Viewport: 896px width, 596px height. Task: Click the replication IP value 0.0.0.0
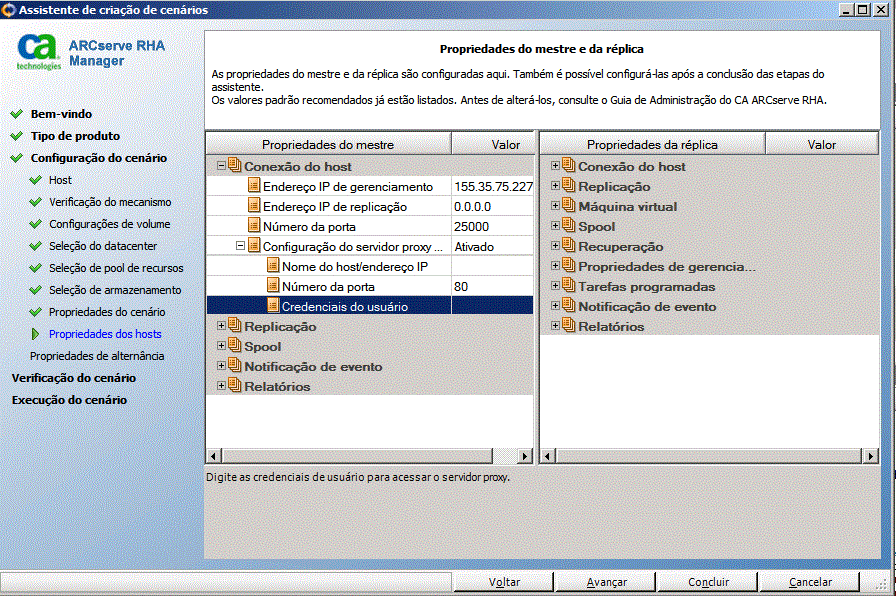click(x=473, y=206)
